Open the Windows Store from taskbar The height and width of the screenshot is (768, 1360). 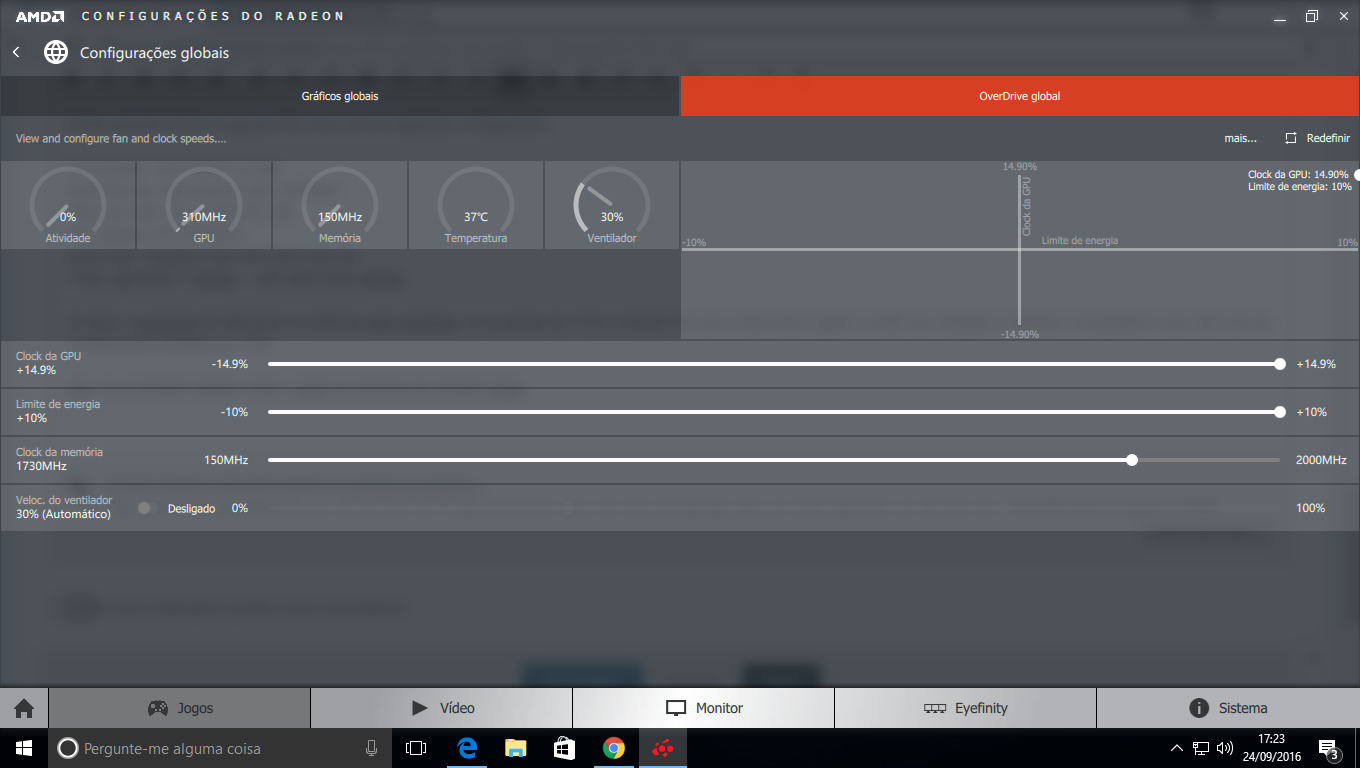pyautogui.click(x=564, y=748)
